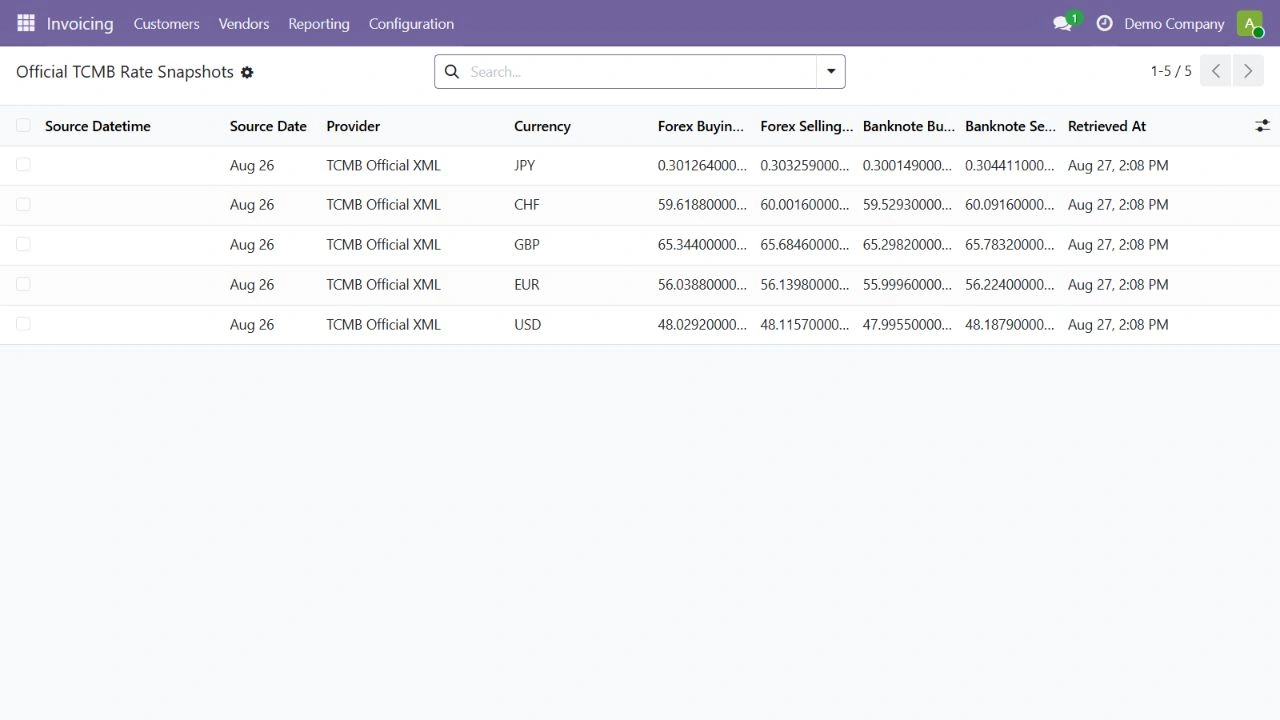Select the USD row checkbox

23,324
